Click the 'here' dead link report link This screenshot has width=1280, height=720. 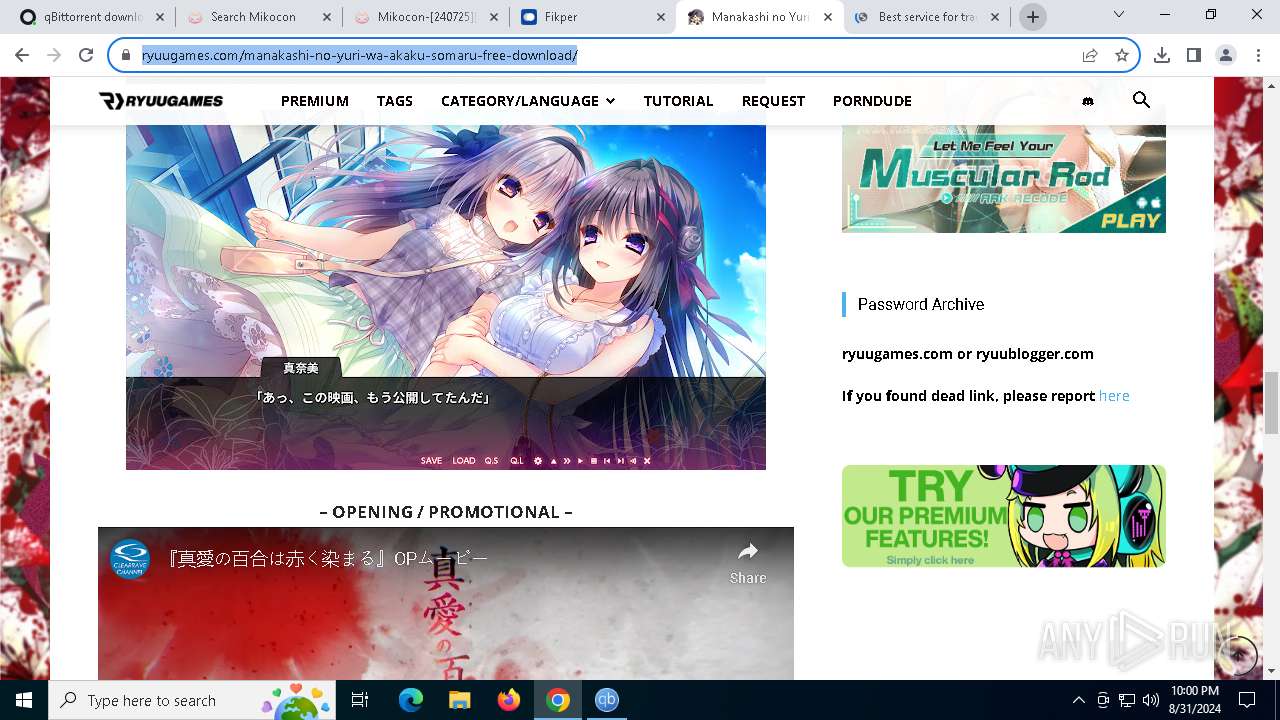[1114, 396]
